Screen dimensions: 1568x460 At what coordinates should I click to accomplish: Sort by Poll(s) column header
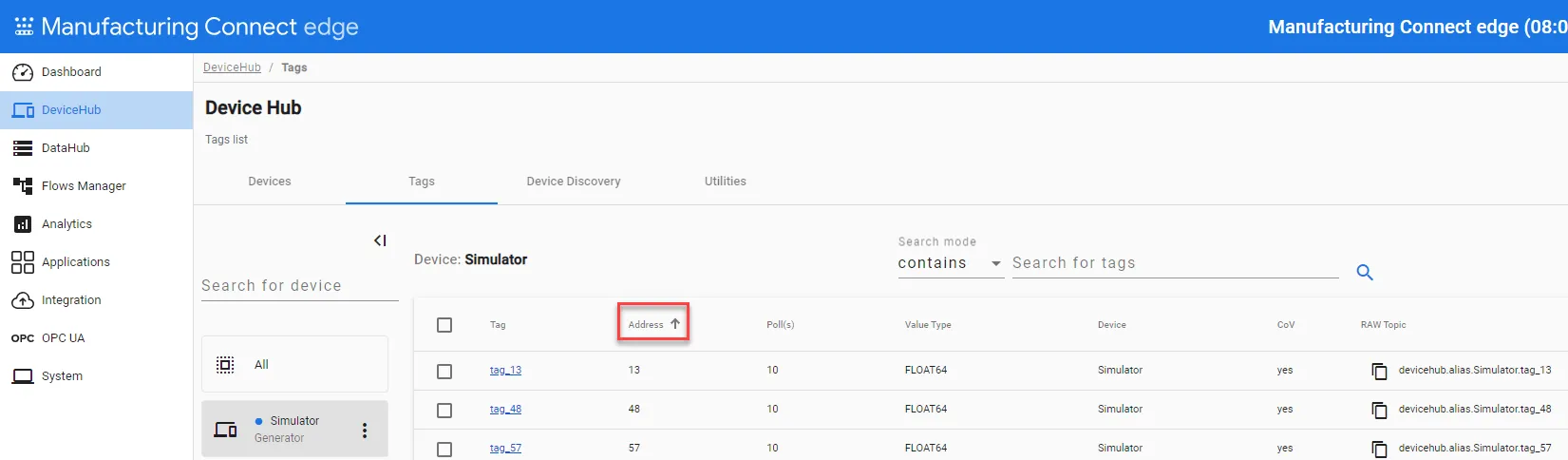(x=781, y=325)
